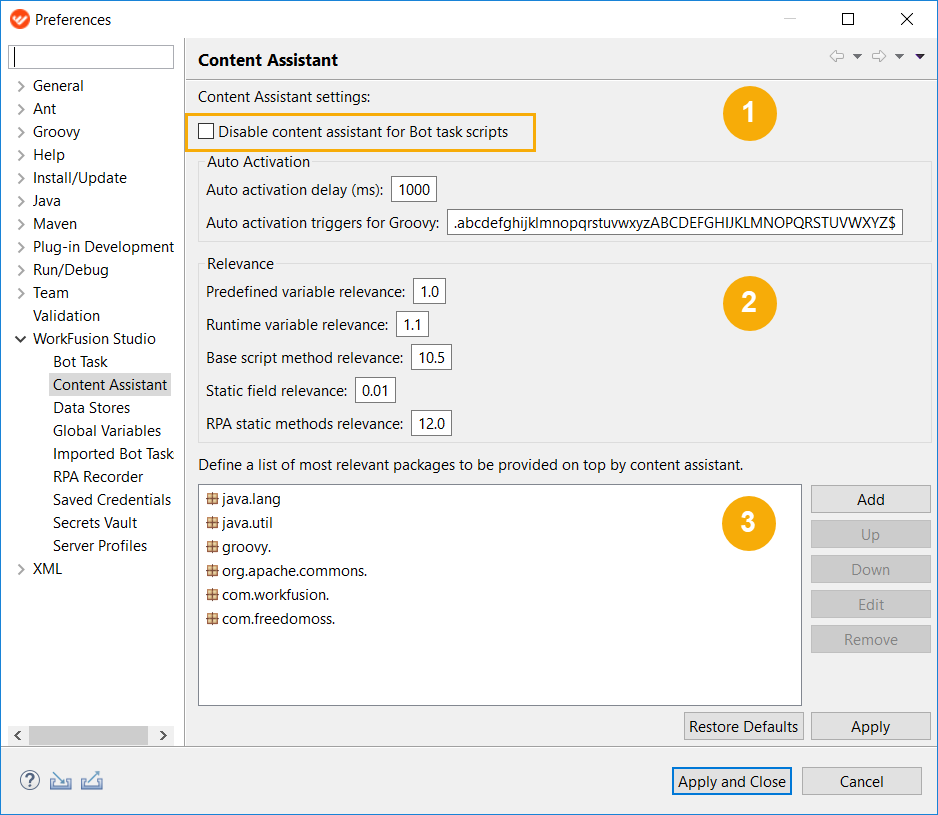Select Content Assistant in the tree
938x815 pixels.
coord(110,385)
